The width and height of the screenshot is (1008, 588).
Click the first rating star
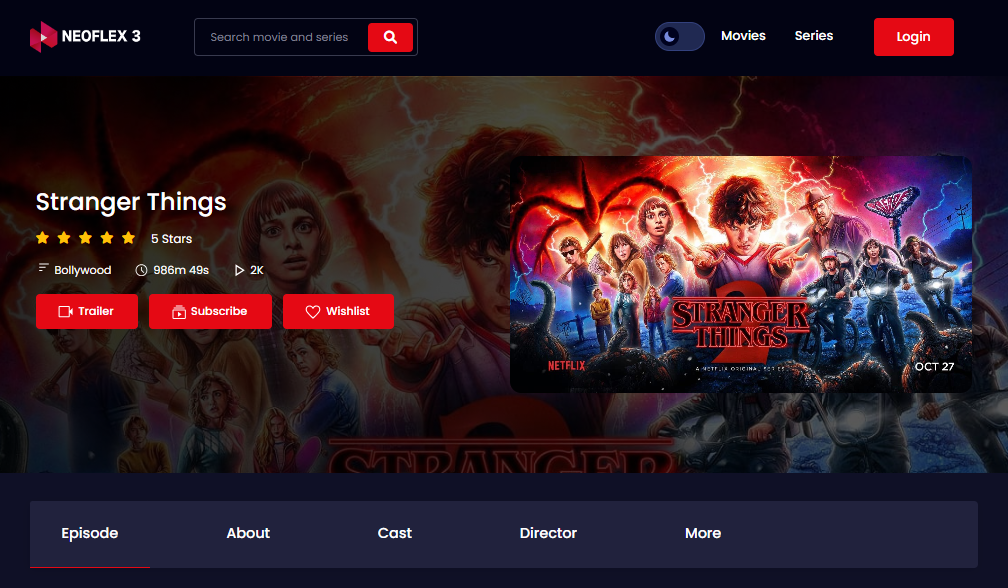(42, 238)
